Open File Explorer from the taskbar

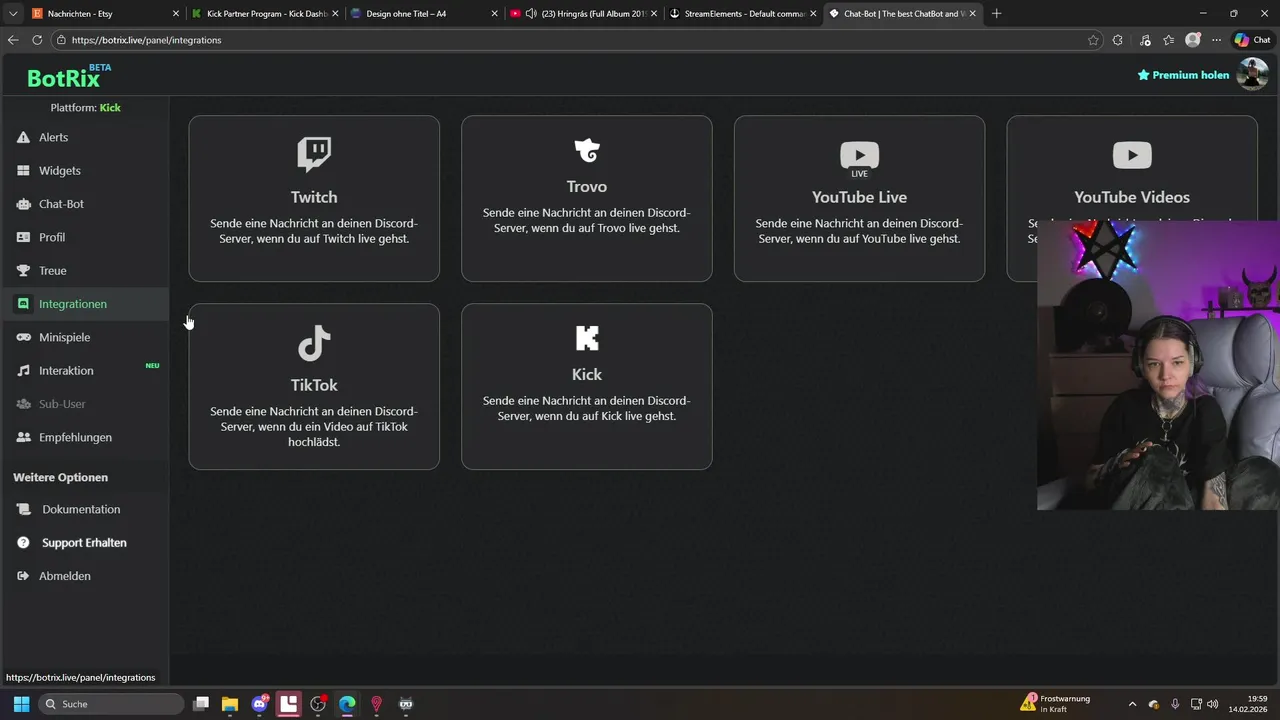(x=230, y=704)
